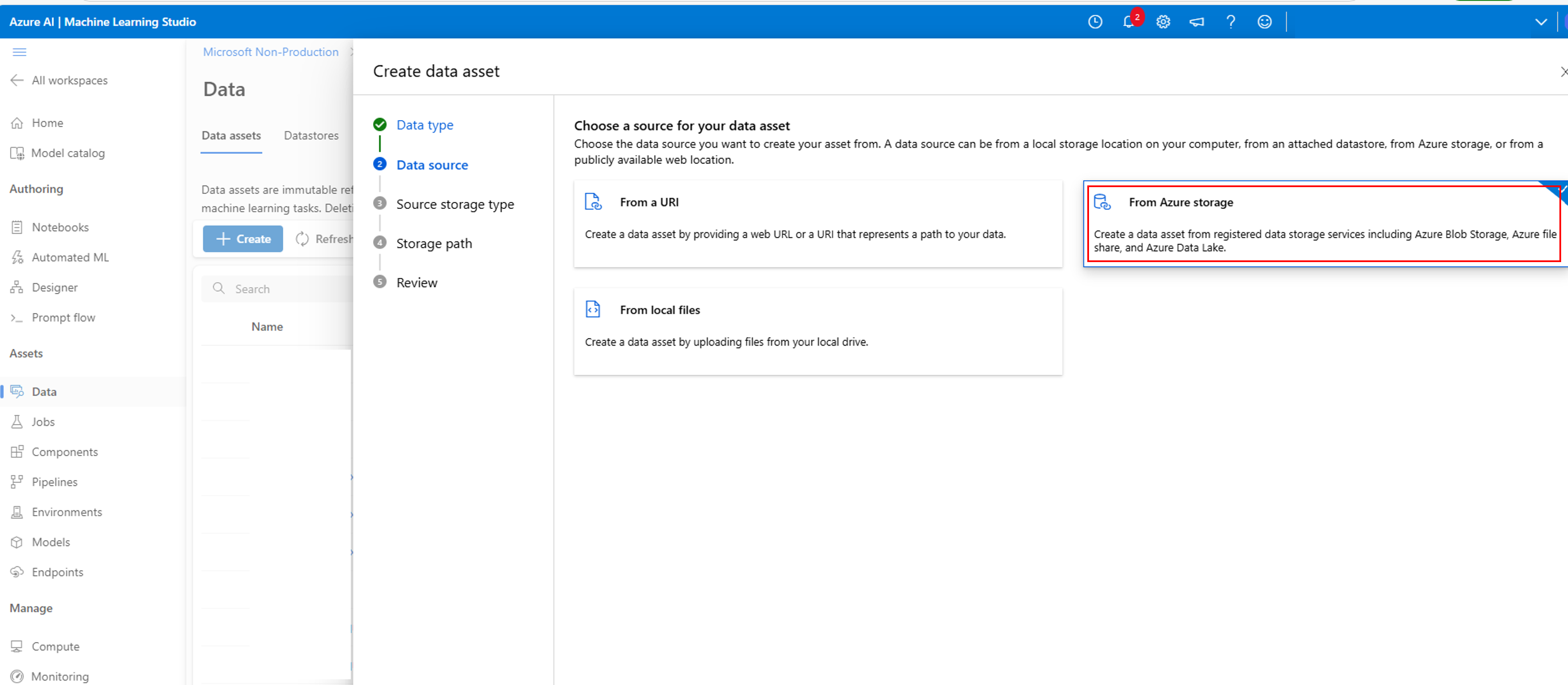1568x685 pixels.
Task: Select the From a URI card
Action: (818, 223)
